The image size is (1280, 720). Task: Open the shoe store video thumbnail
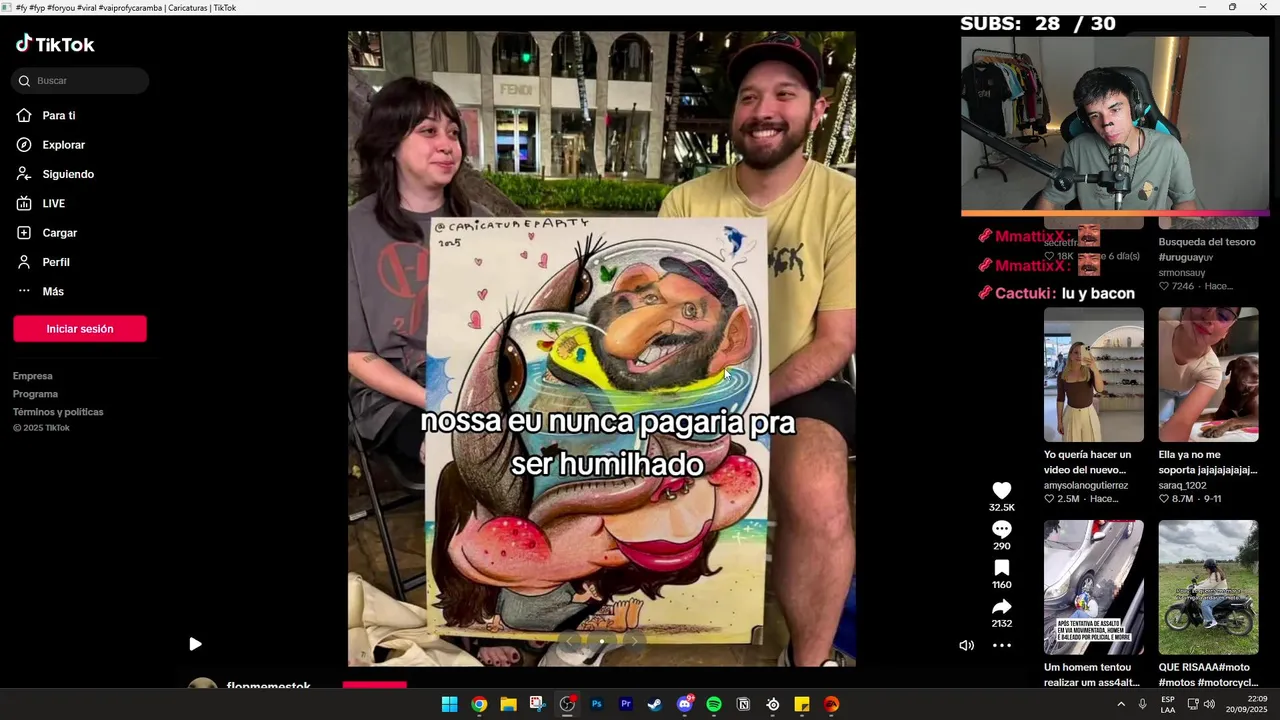point(1093,374)
